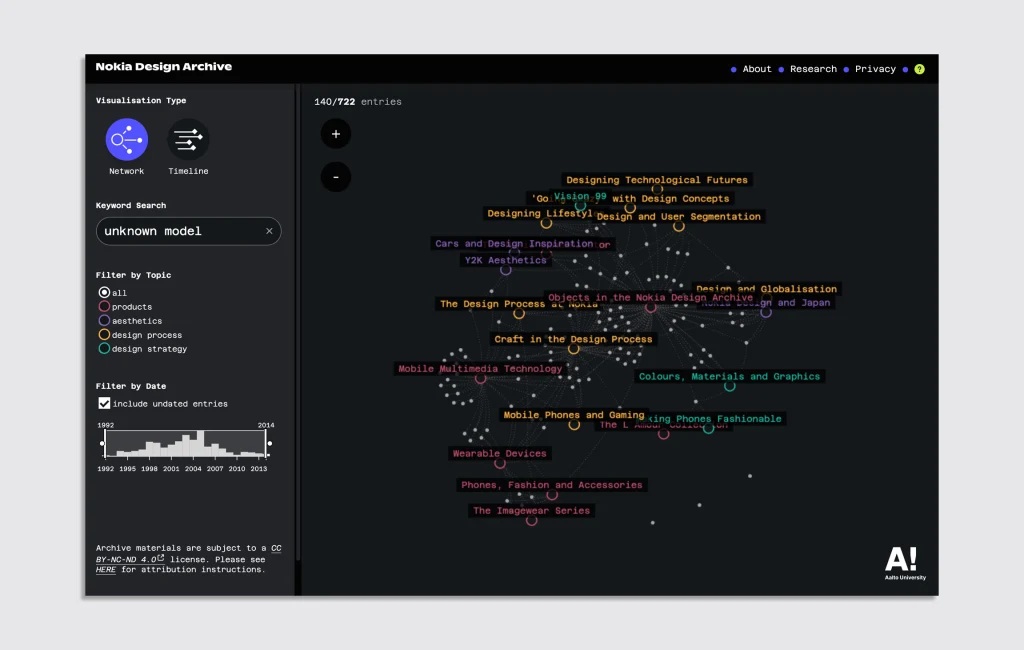1024x650 pixels.
Task: Select the 'all' topic radio button
Action: pyautogui.click(x=104, y=293)
